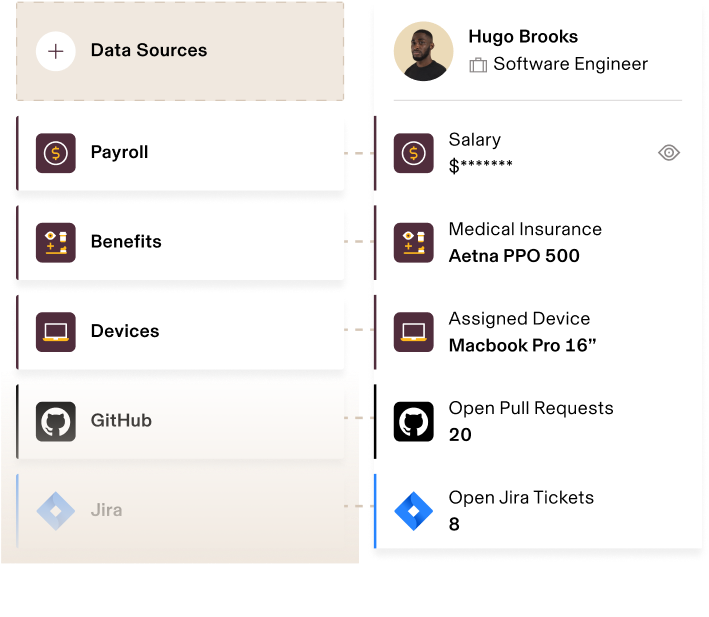Reveal hidden salary with the eye icon
The width and height of the screenshot is (709, 617).
click(669, 153)
